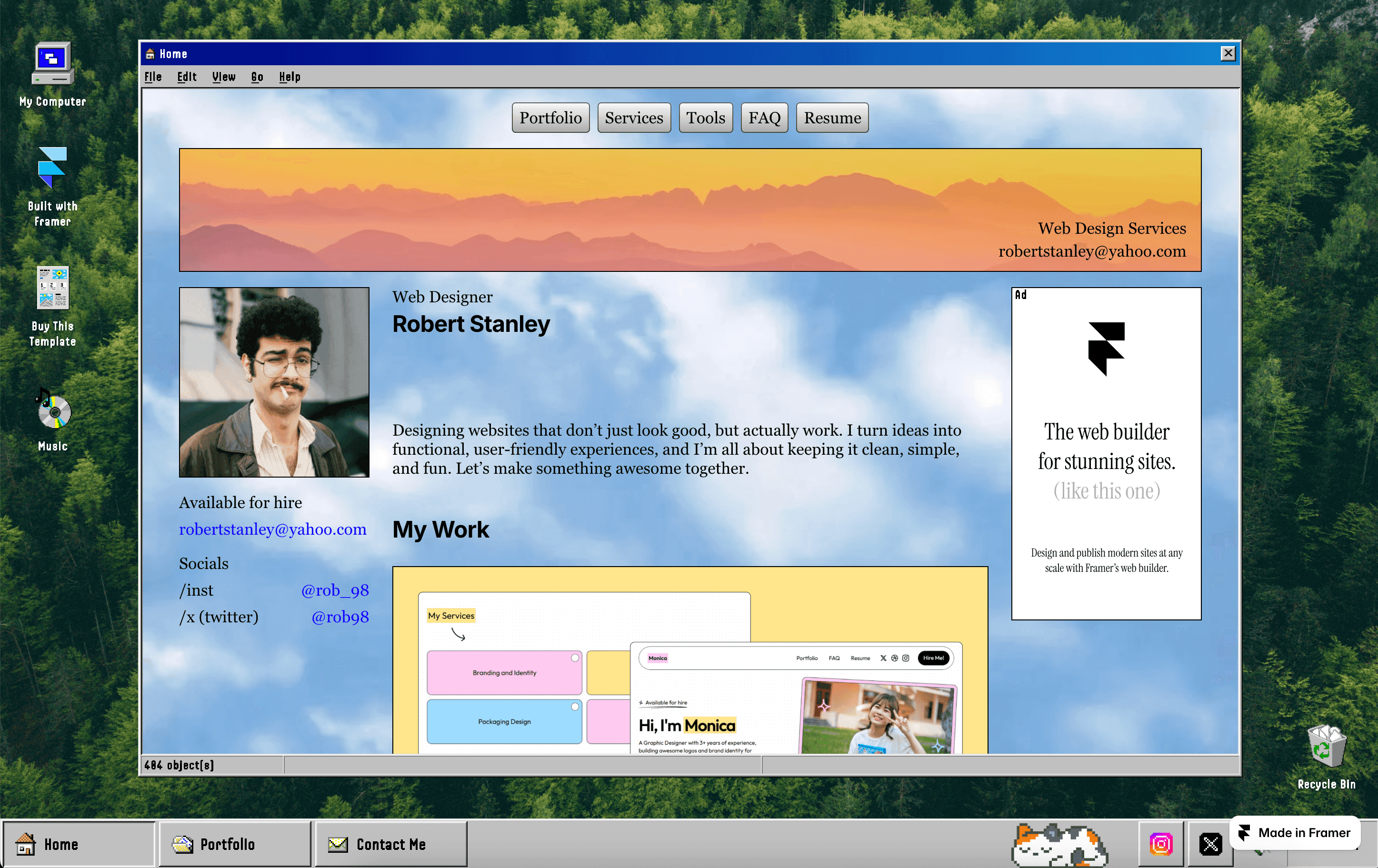Click the Instagram icon in the taskbar
Viewport: 1378px width, 868px height.
pyautogui.click(x=1160, y=844)
